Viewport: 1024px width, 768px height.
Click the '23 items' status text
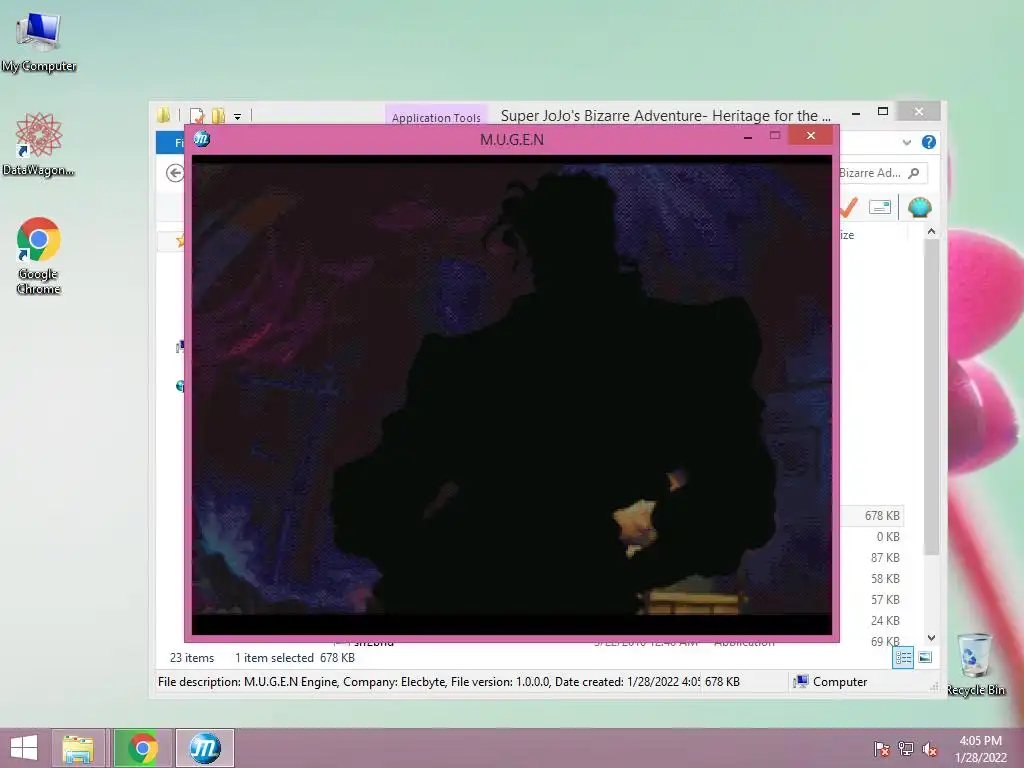pos(192,658)
